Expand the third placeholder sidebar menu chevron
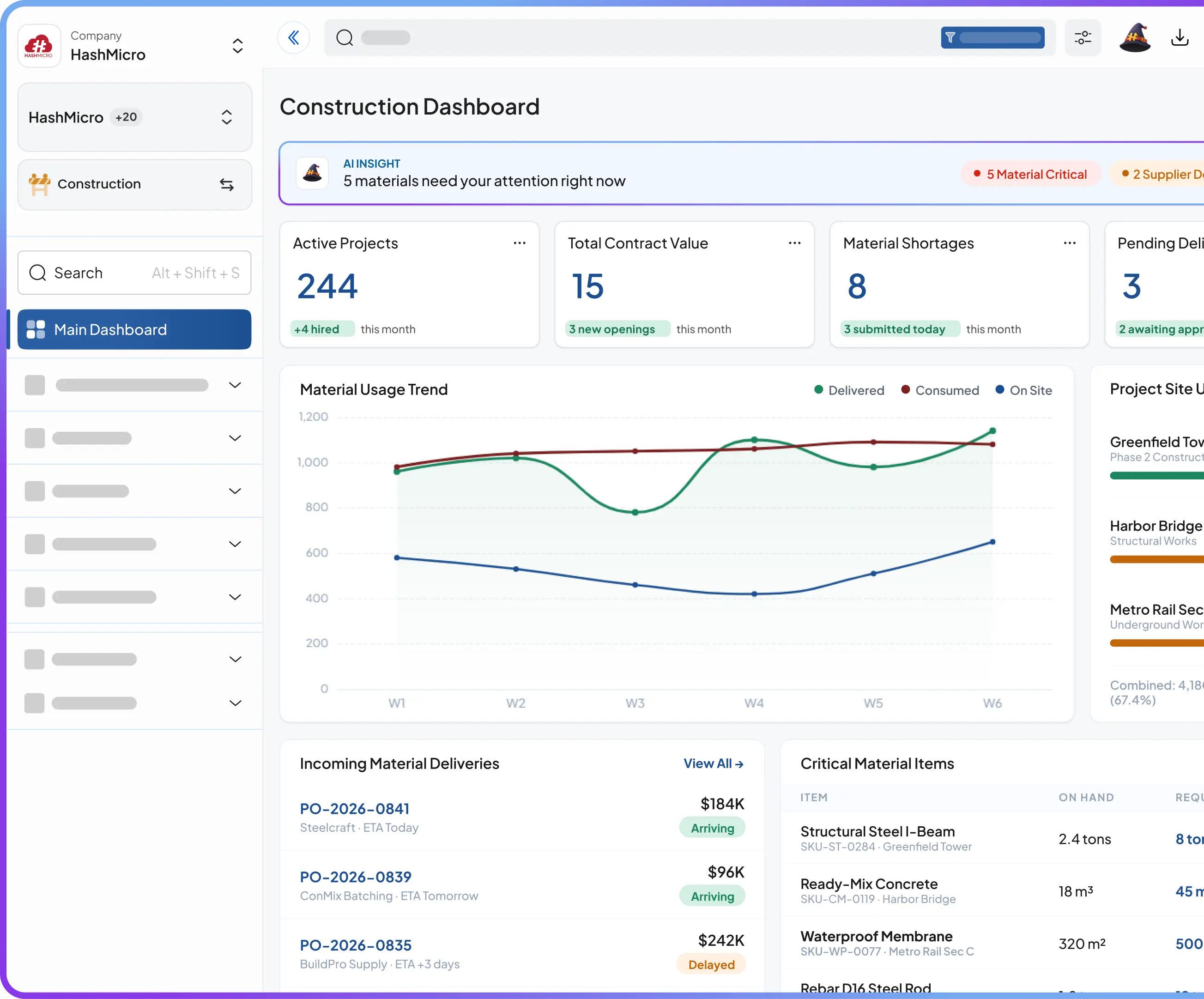This screenshot has height=999, width=1204. click(235, 491)
